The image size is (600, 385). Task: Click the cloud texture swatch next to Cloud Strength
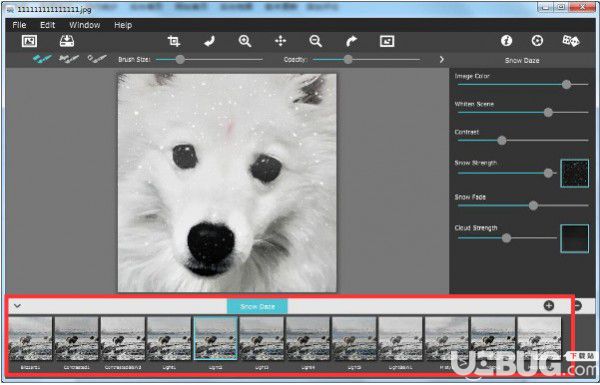(574, 238)
